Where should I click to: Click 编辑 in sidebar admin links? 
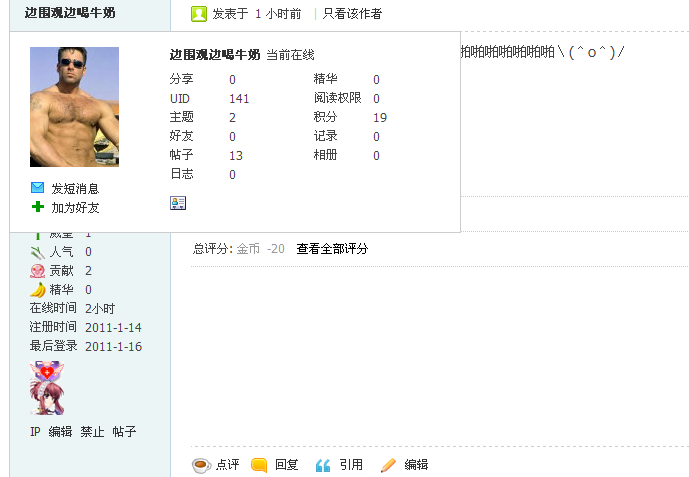click(60, 432)
